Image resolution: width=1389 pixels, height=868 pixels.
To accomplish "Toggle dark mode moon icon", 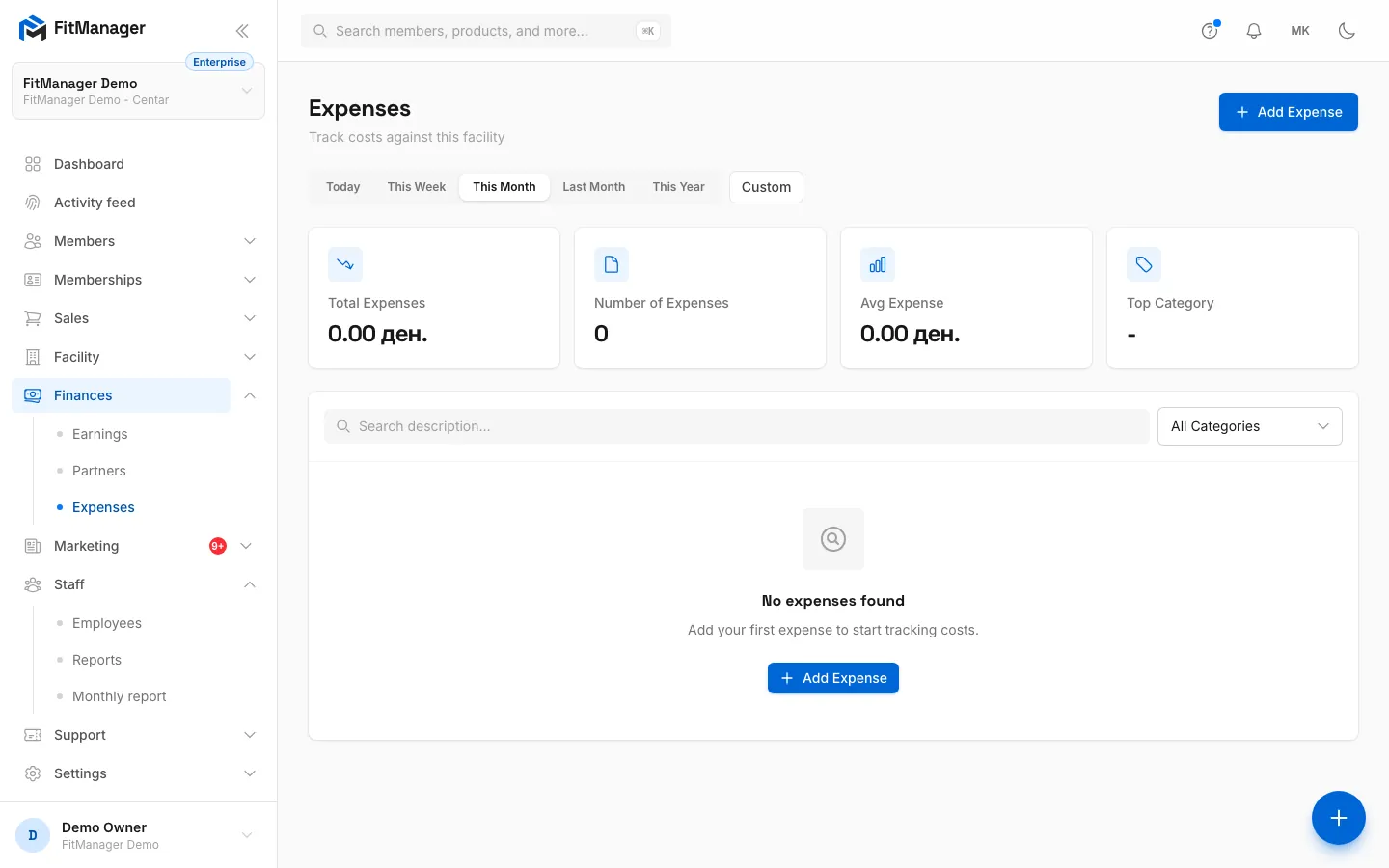I will 1347,31.
